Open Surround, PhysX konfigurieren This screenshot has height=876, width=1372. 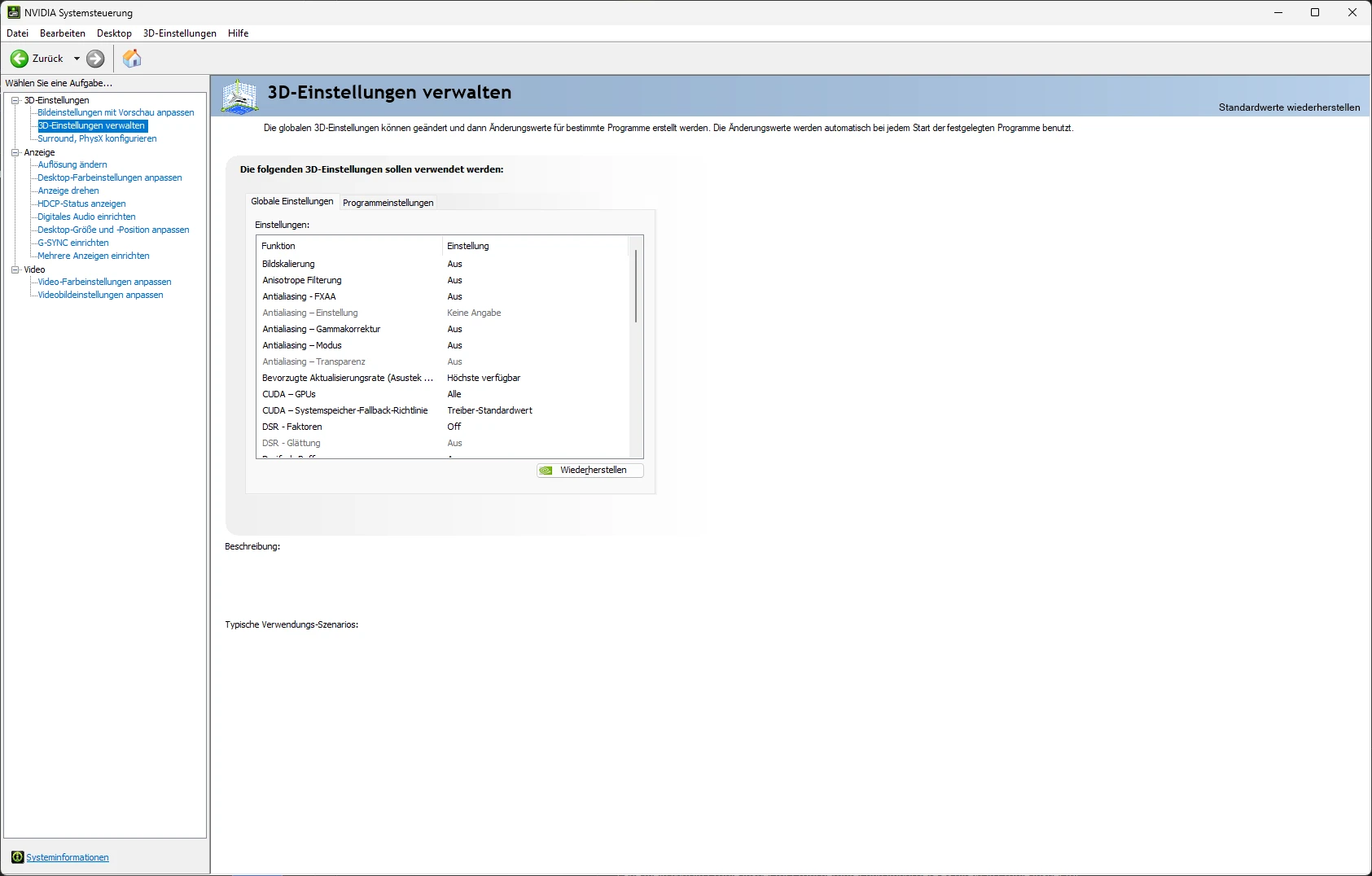(x=97, y=138)
